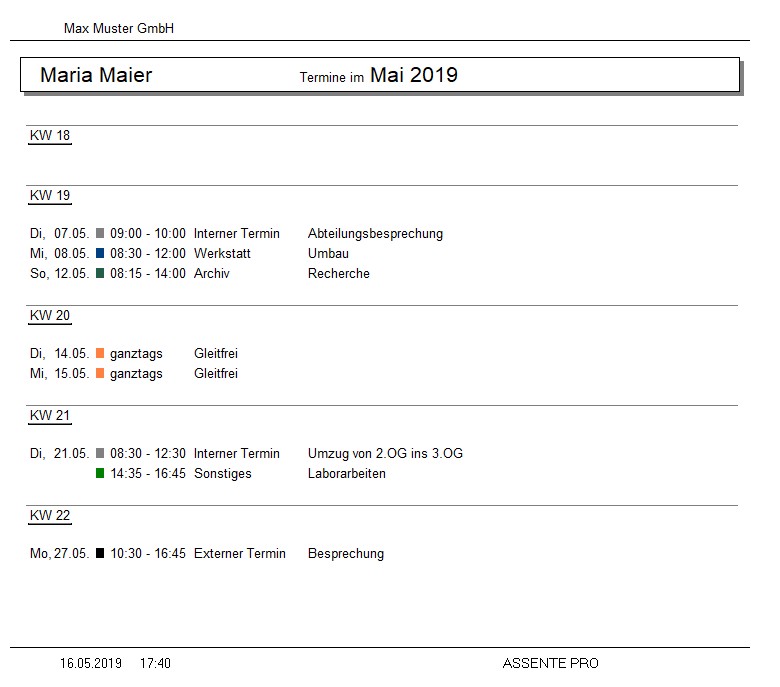Select the 'KW 18' week heading
The image size is (780, 687).
(x=50, y=135)
